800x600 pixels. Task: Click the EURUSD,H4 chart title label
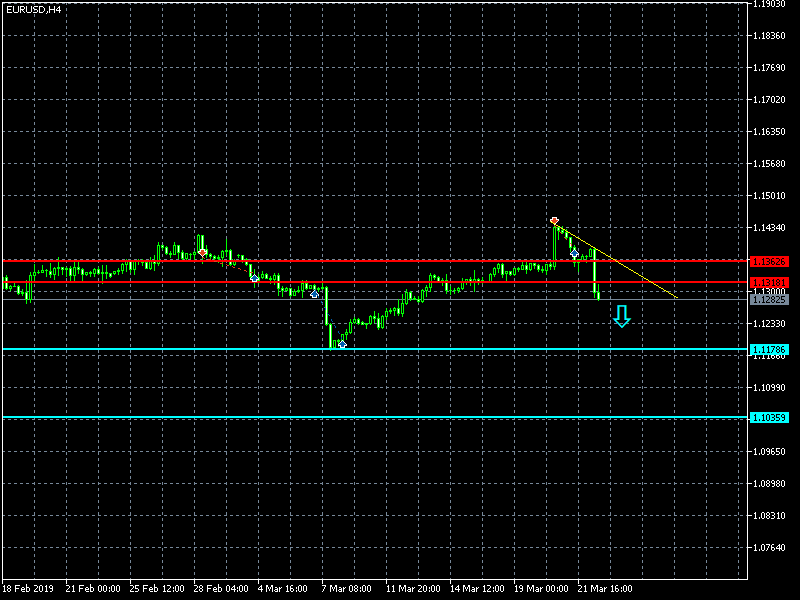(x=34, y=9)
